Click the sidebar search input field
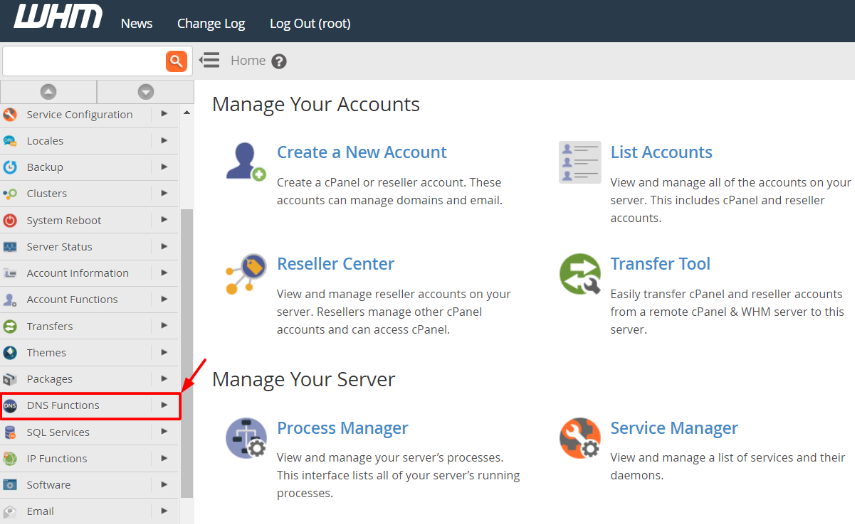The width and height of the screenshot is (855, 524). (85, 61)
